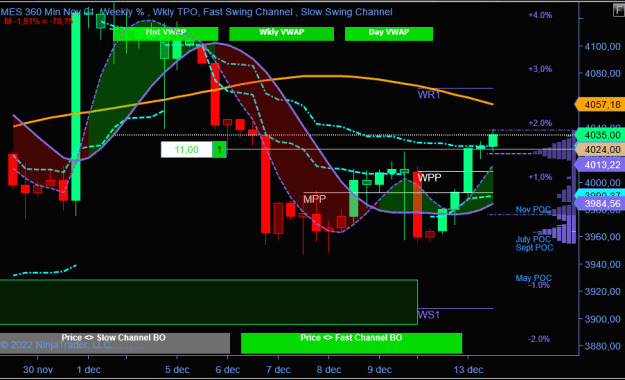Screen dimensions: 625x380
Task: Click the July POC label
Action: tap(533, 239)
